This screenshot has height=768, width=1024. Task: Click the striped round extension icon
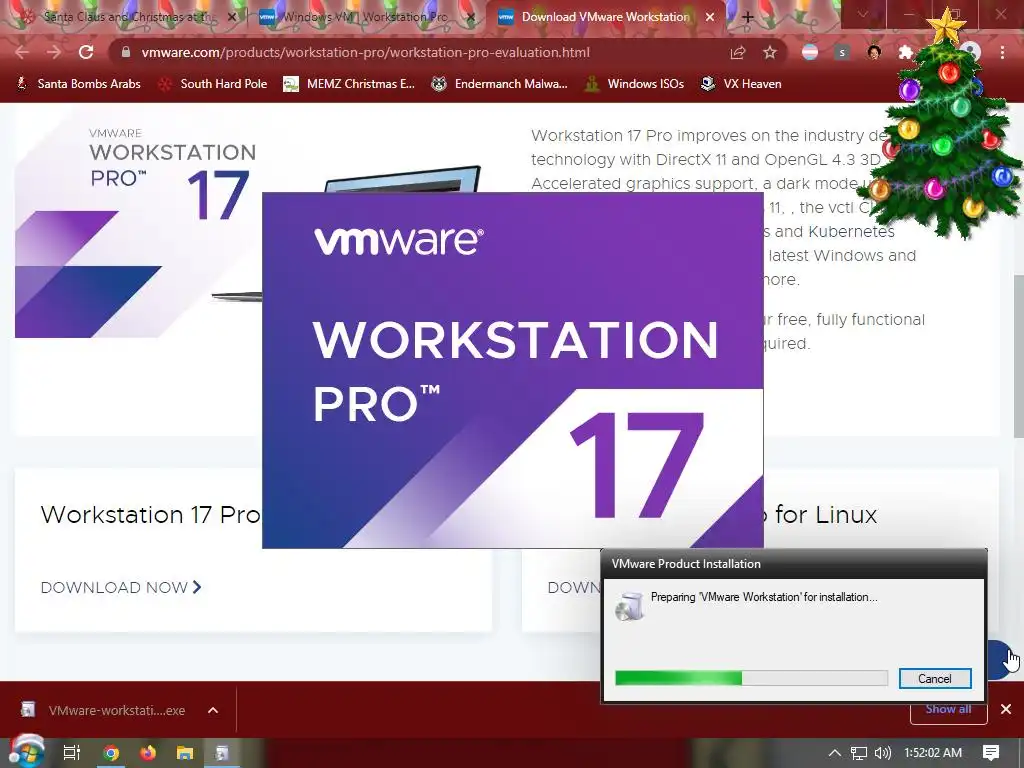tap(810, 52)
